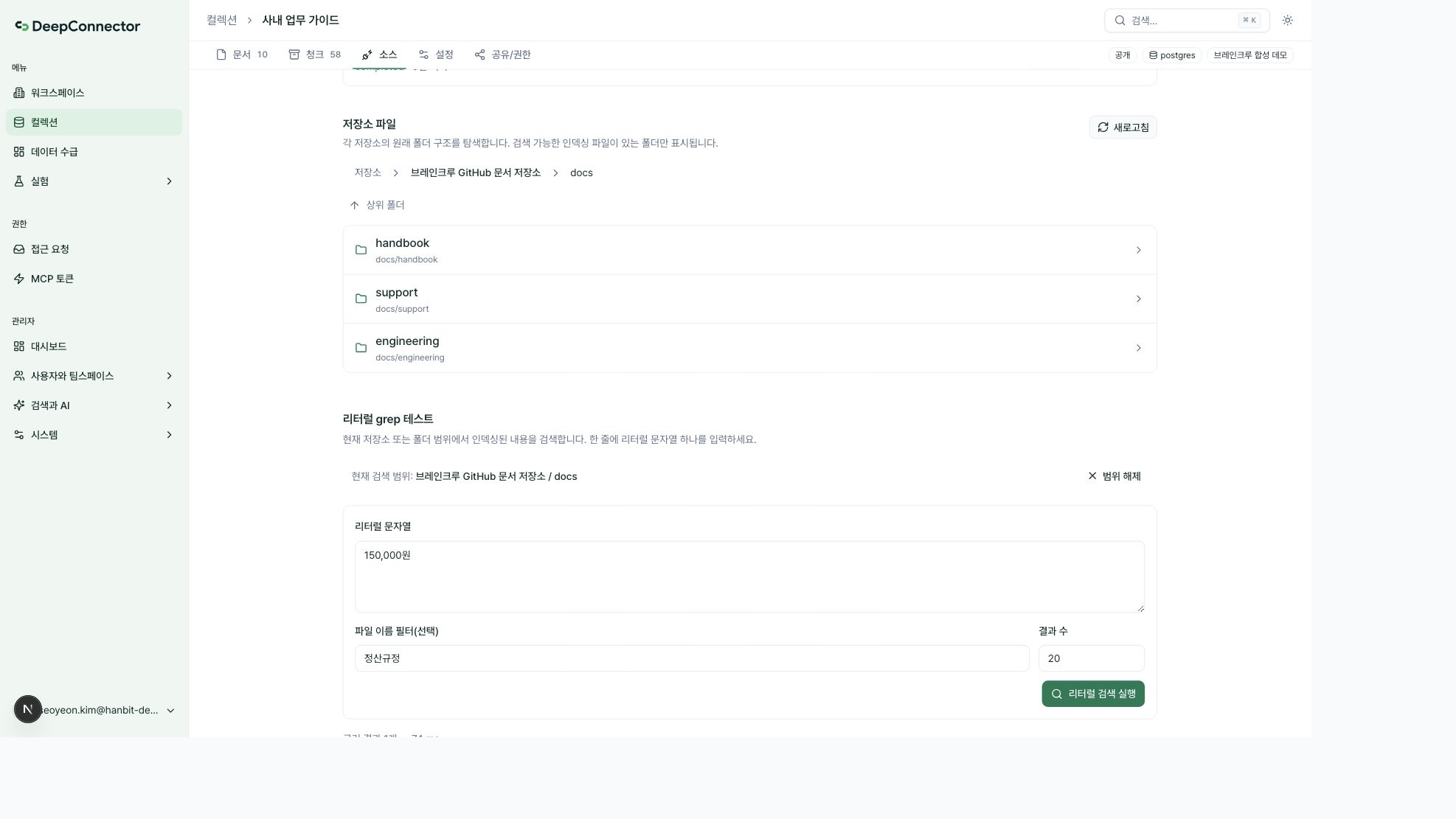The height and width of the screenshot is (819, 1456).
Task: Click the 실험 flask icon
Action: point(19,181)
